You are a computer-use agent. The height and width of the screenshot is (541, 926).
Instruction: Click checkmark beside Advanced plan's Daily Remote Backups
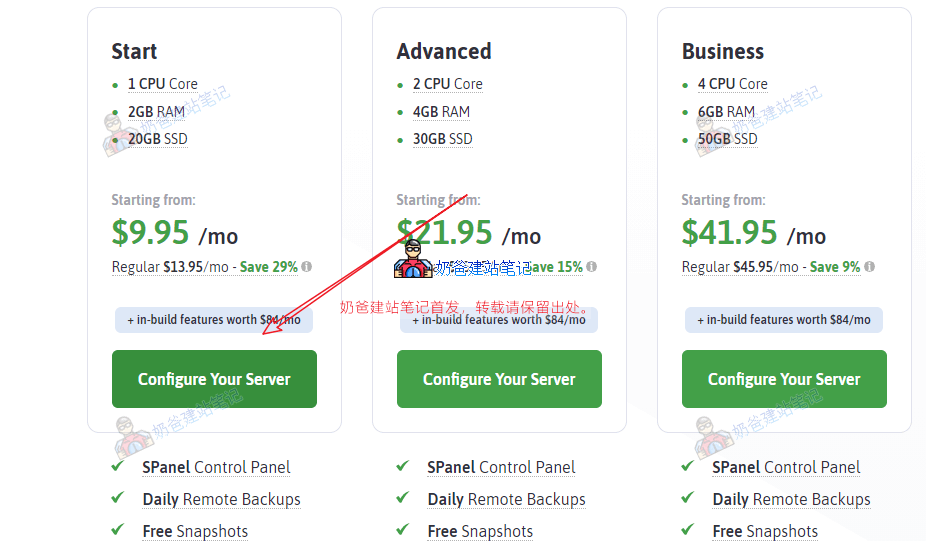pos(403,498)
